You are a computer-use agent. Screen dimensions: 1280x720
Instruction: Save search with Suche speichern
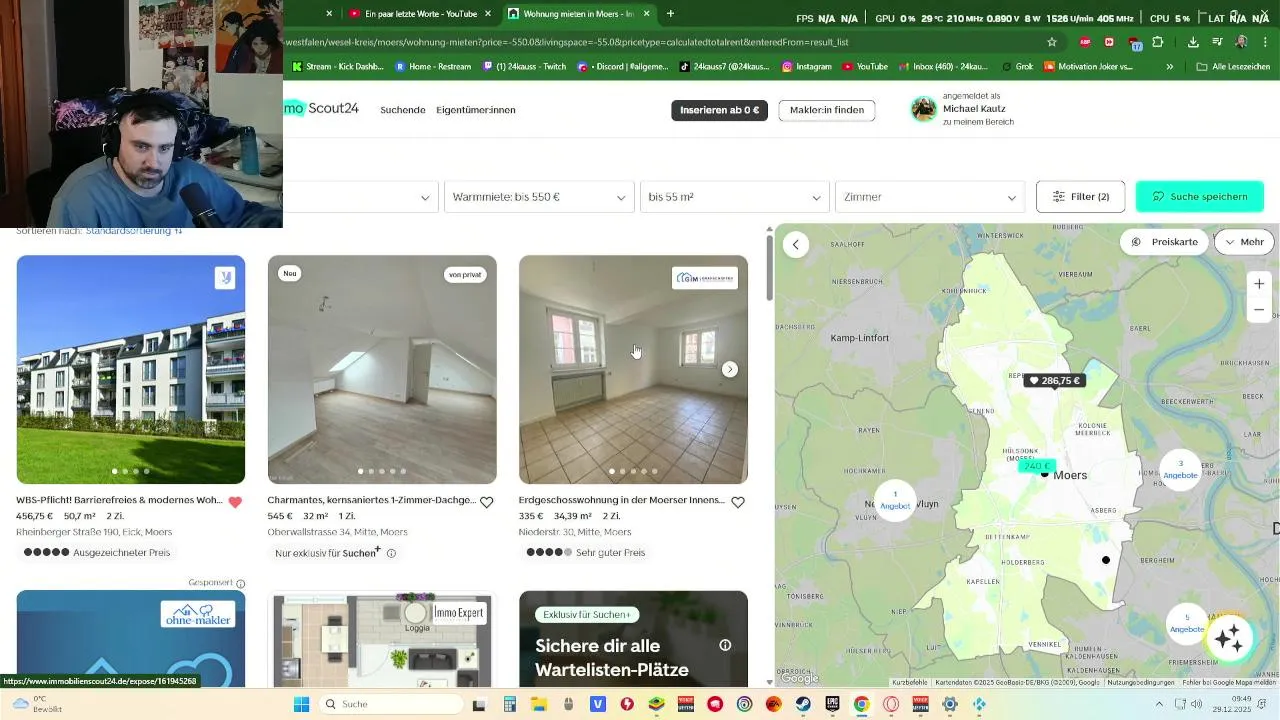1200,197
